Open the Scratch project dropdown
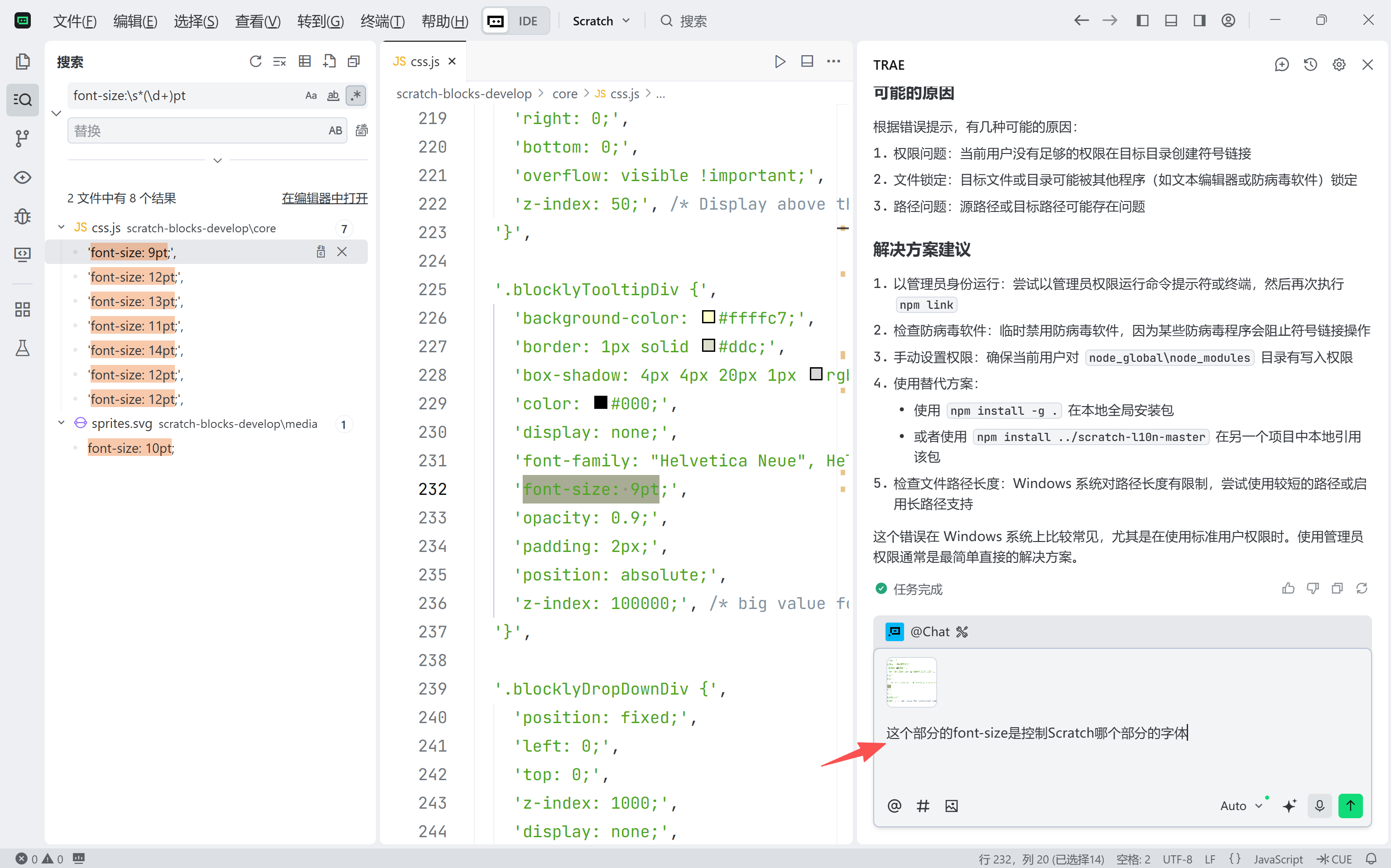 601,21
